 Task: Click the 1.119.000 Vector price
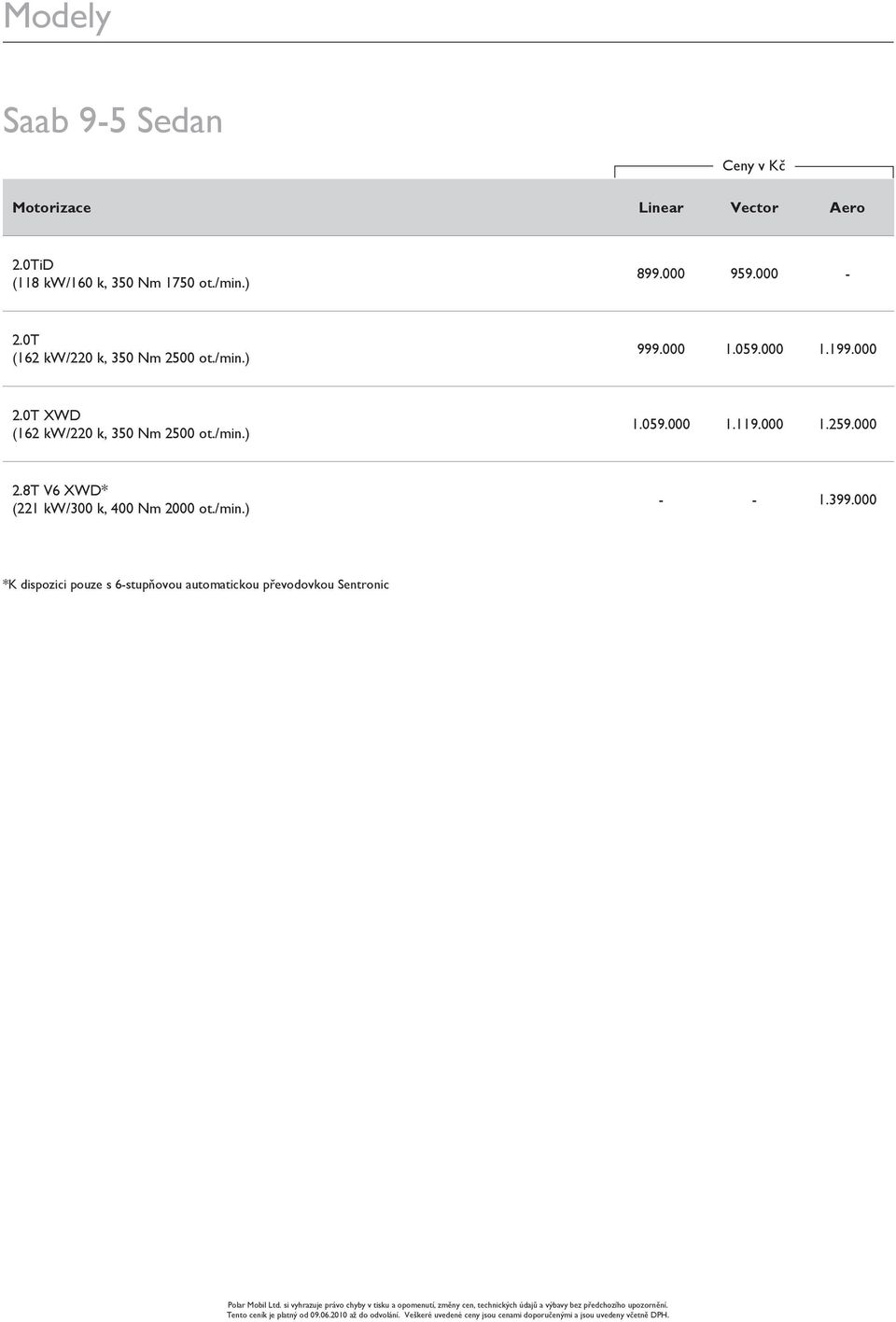754,425
